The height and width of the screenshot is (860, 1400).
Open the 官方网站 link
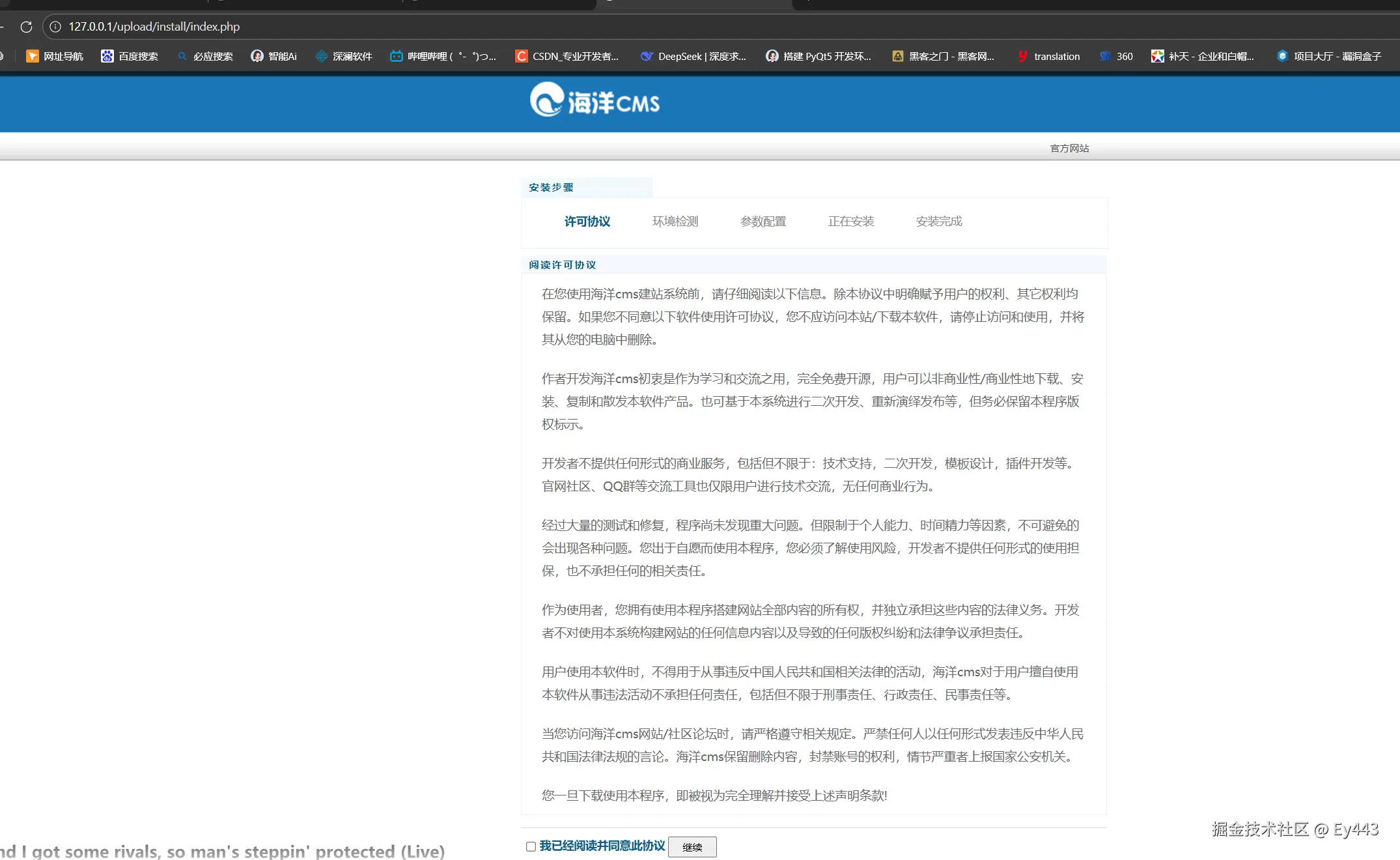pos(1069,149)
